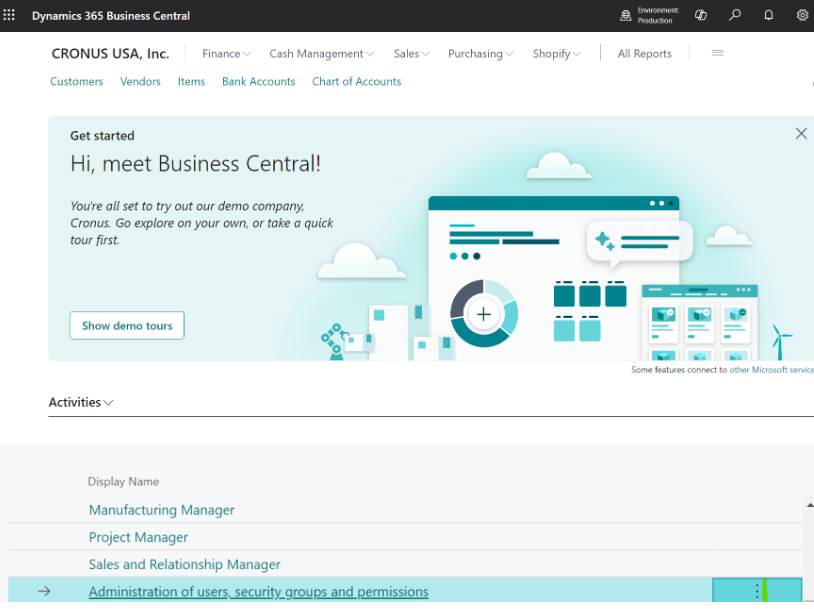
Task: Open the notifications bell
Action: (768, 15)
